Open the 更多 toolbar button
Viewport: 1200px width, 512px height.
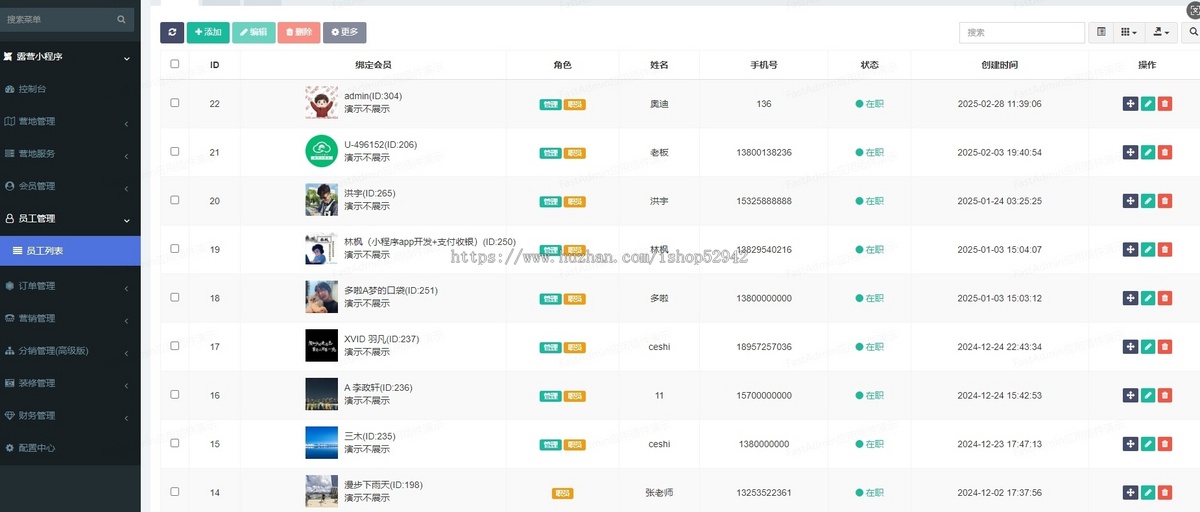(345, 32)
